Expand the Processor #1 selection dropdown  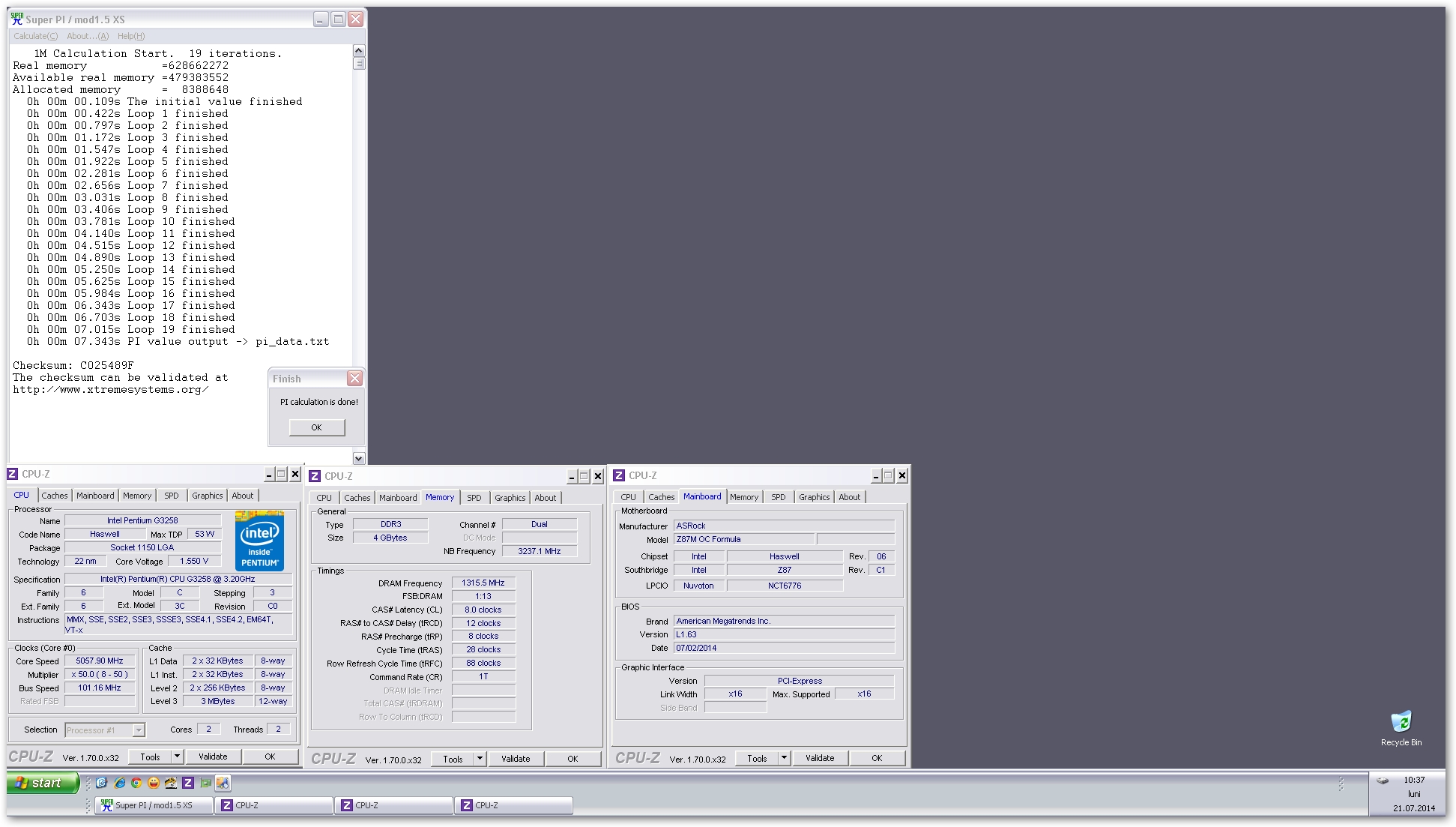(139, 730)
